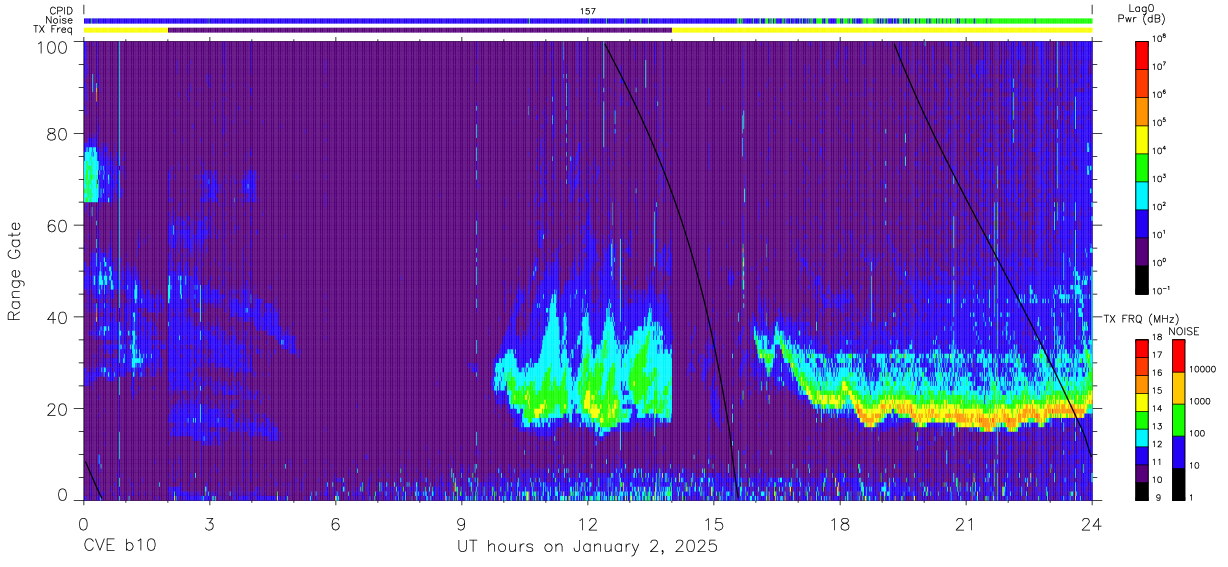The image size is (1228, 567).
Task: Click the 15 tick label on the time axis
Action: 714,524
